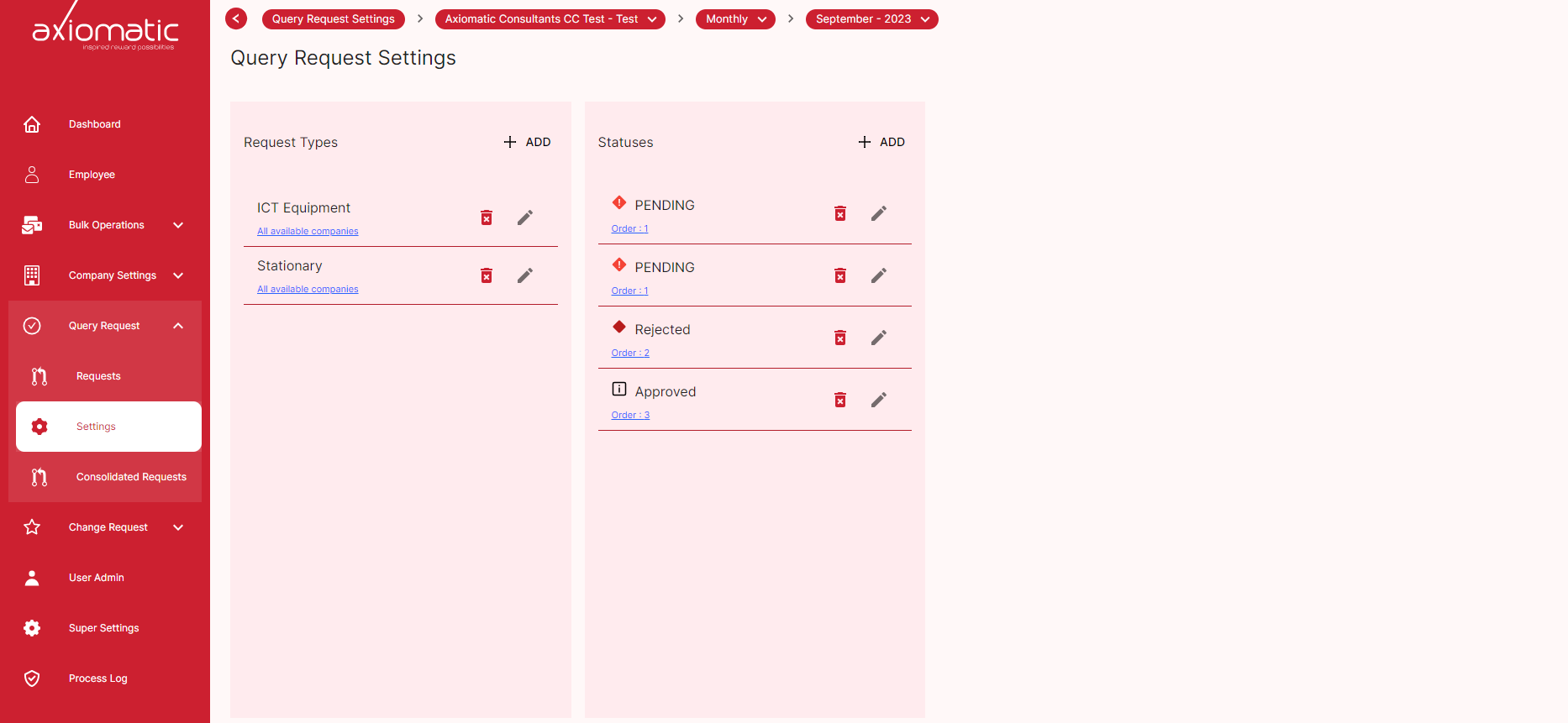Open Process Log menu item
This screenshot has height=723, width=1568.
click(105, 678)
